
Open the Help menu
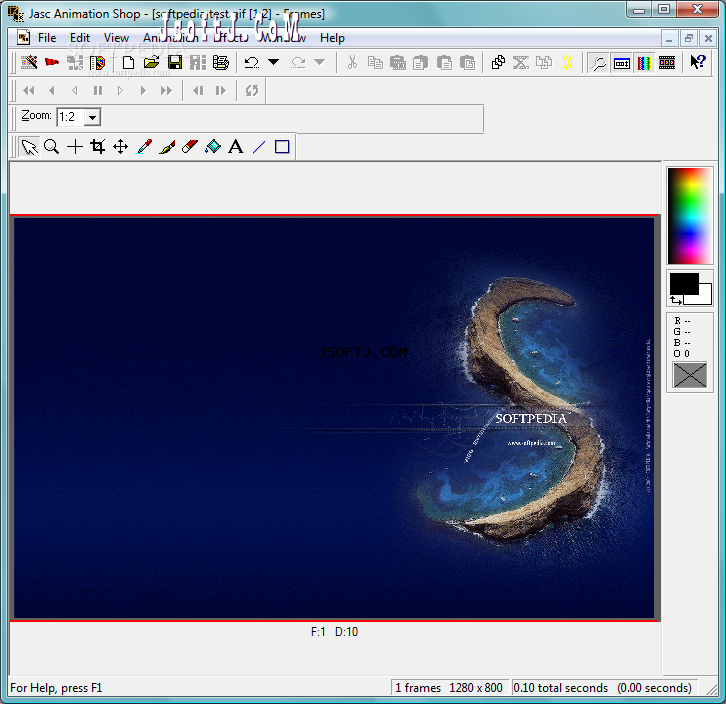(x=332, y=38)
